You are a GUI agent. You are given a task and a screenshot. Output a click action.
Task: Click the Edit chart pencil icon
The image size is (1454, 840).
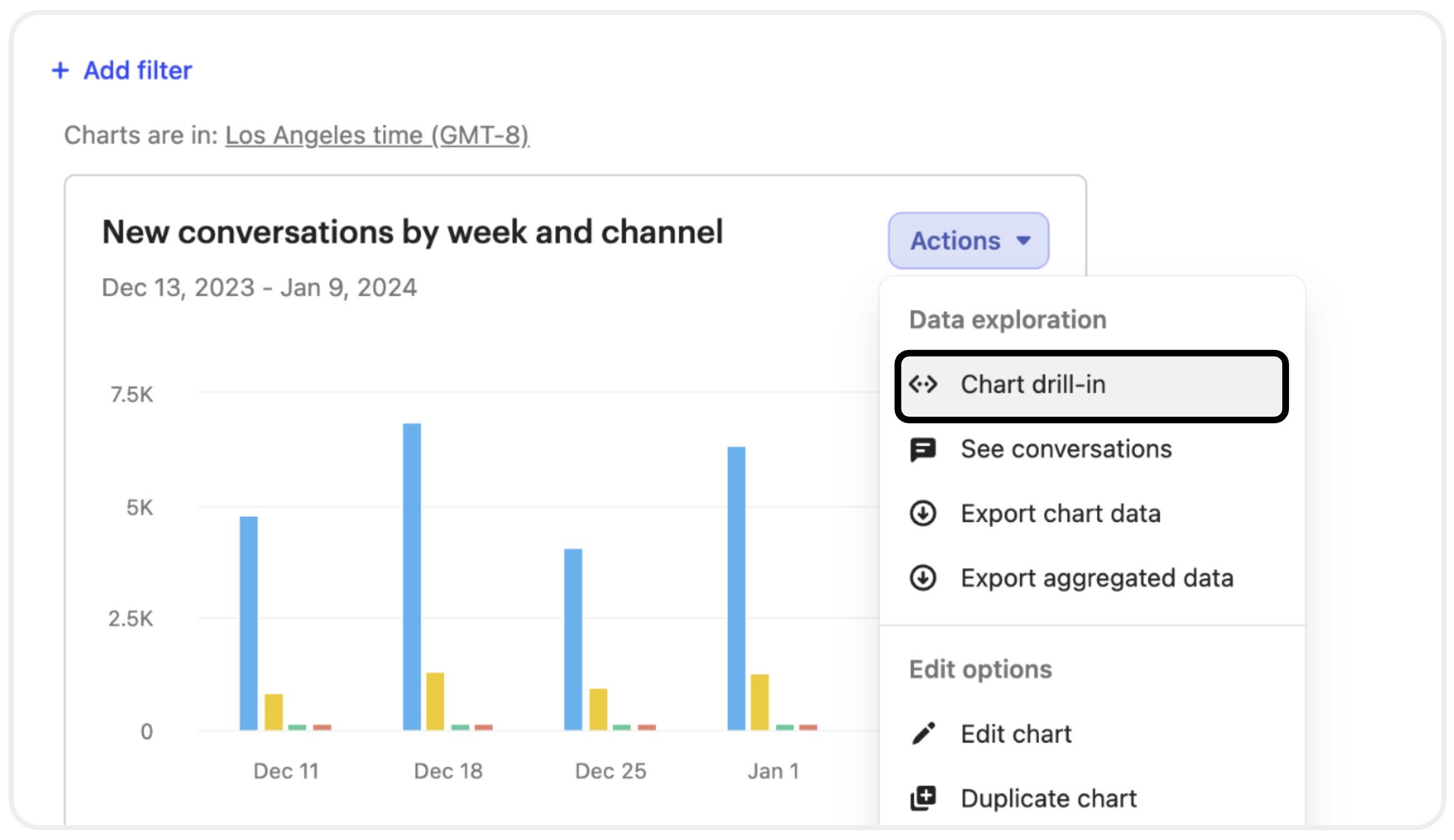click(x=923, y=734)
